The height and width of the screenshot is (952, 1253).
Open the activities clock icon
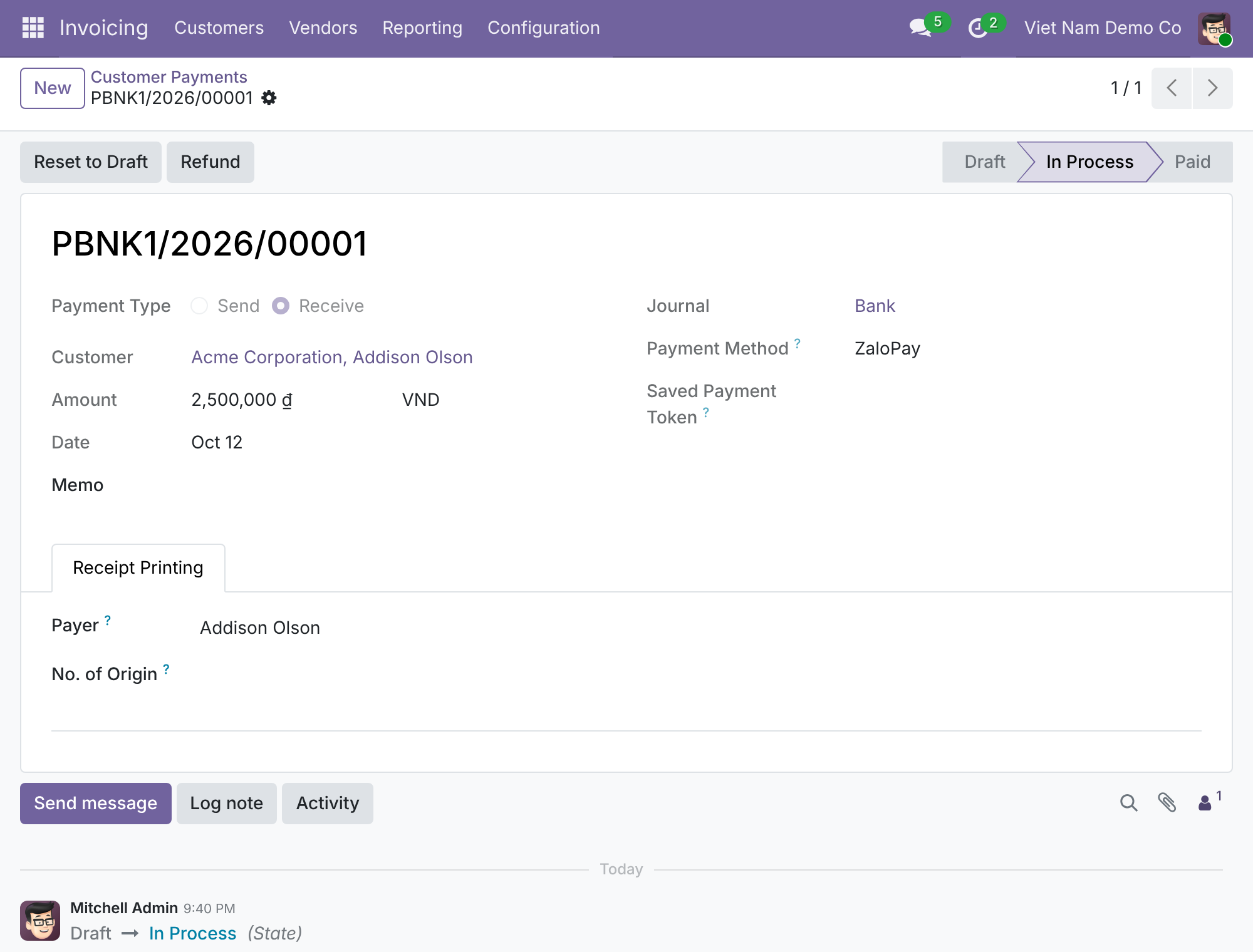(978, 28)
